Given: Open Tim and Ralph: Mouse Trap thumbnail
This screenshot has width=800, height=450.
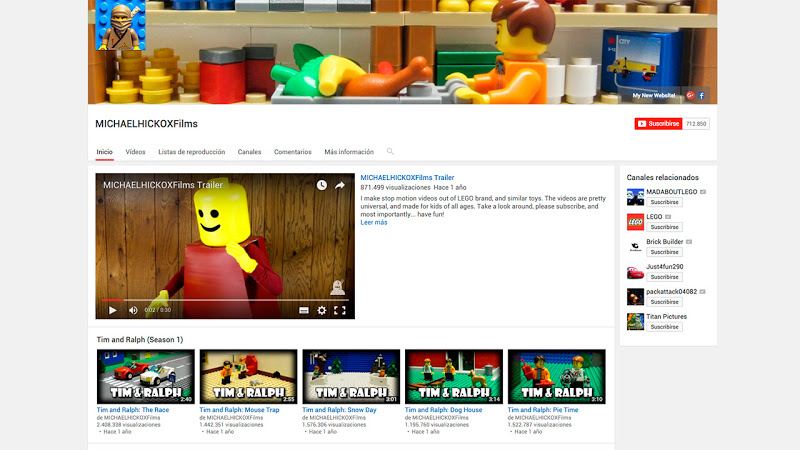Looking at the screenshot, I should (248, 377).
